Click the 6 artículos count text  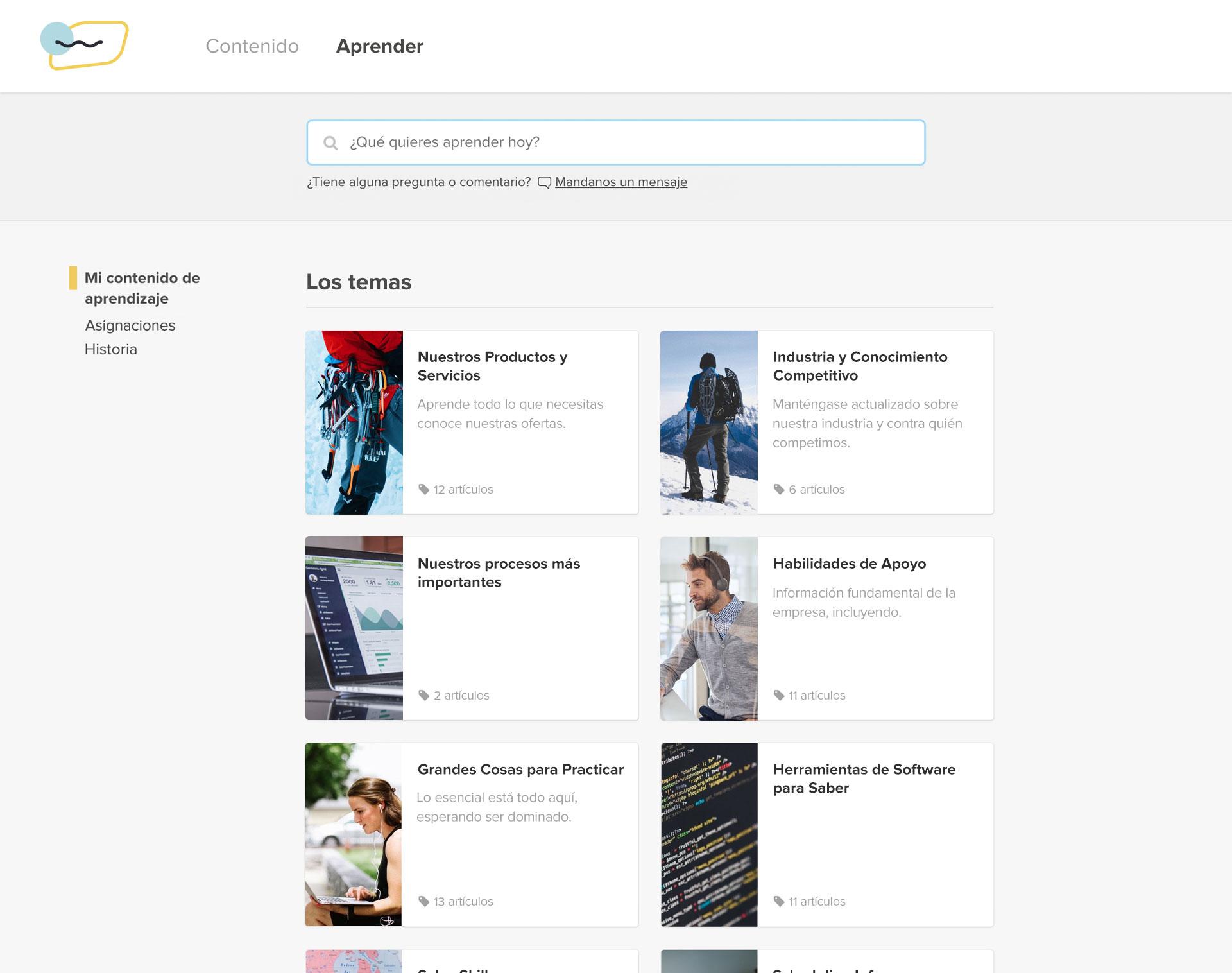817,489
